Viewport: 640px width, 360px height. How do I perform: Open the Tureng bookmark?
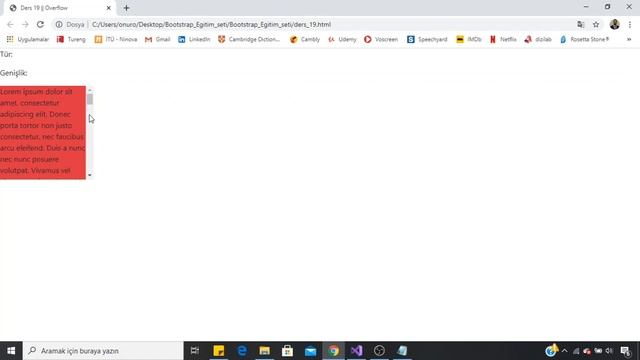pos(71,39)
